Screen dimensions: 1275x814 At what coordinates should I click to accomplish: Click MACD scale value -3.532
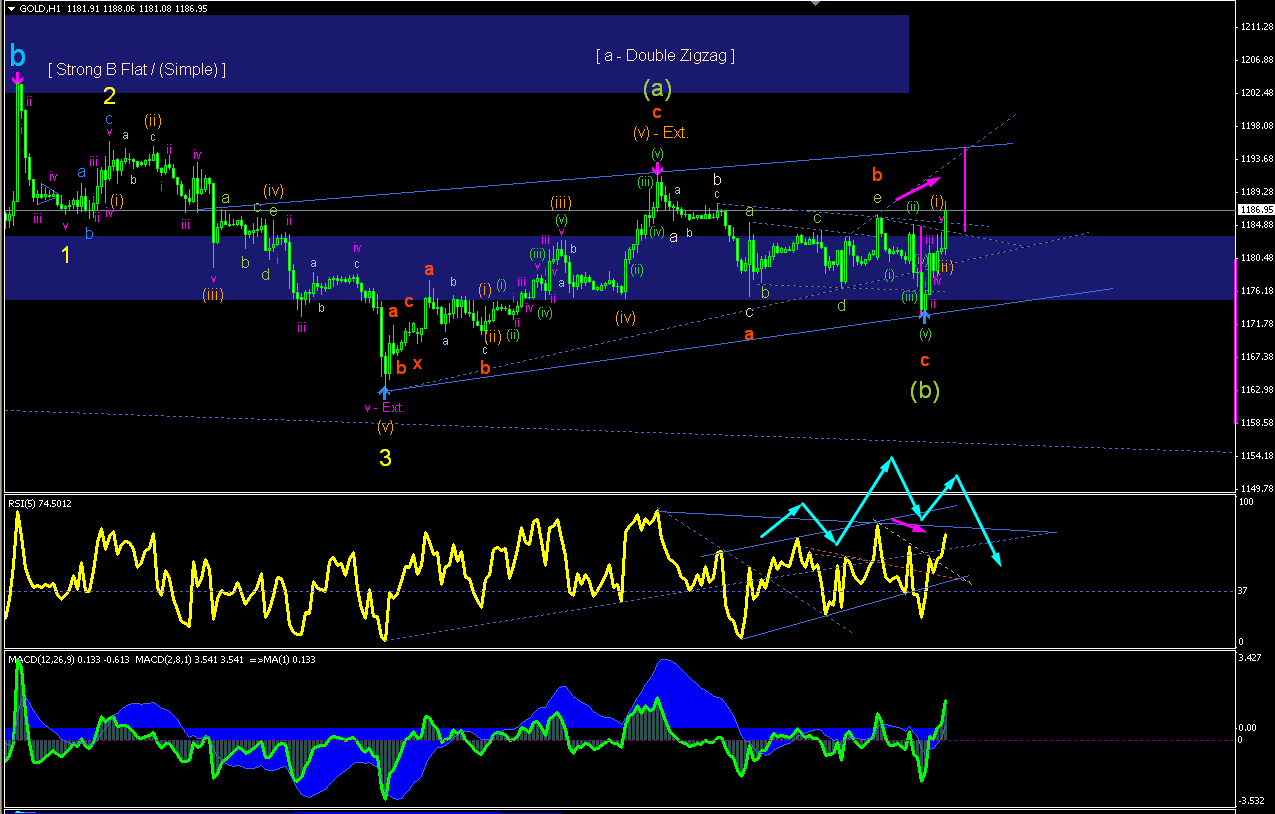pyautogui.click(x=1252, y=800)
